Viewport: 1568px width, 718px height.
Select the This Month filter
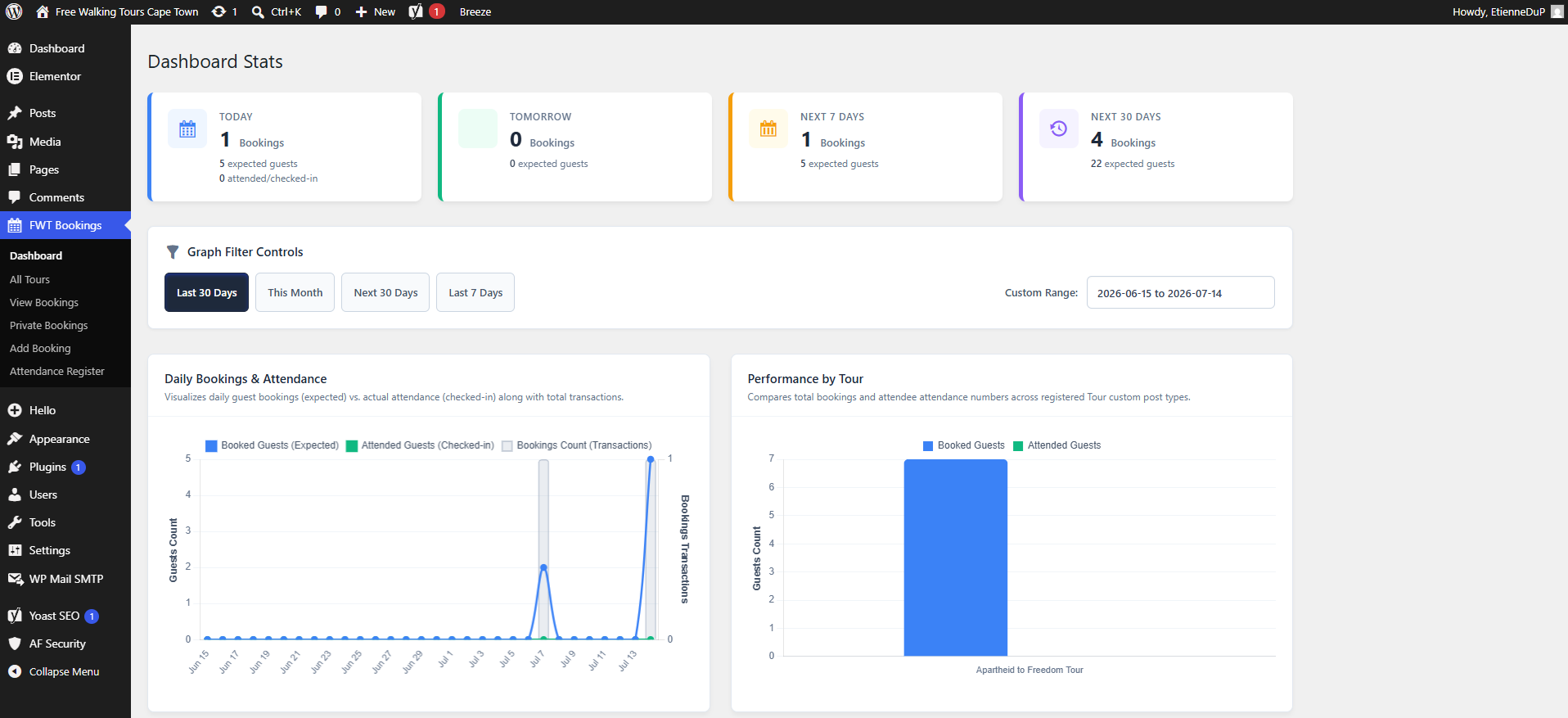click(295, 292)
